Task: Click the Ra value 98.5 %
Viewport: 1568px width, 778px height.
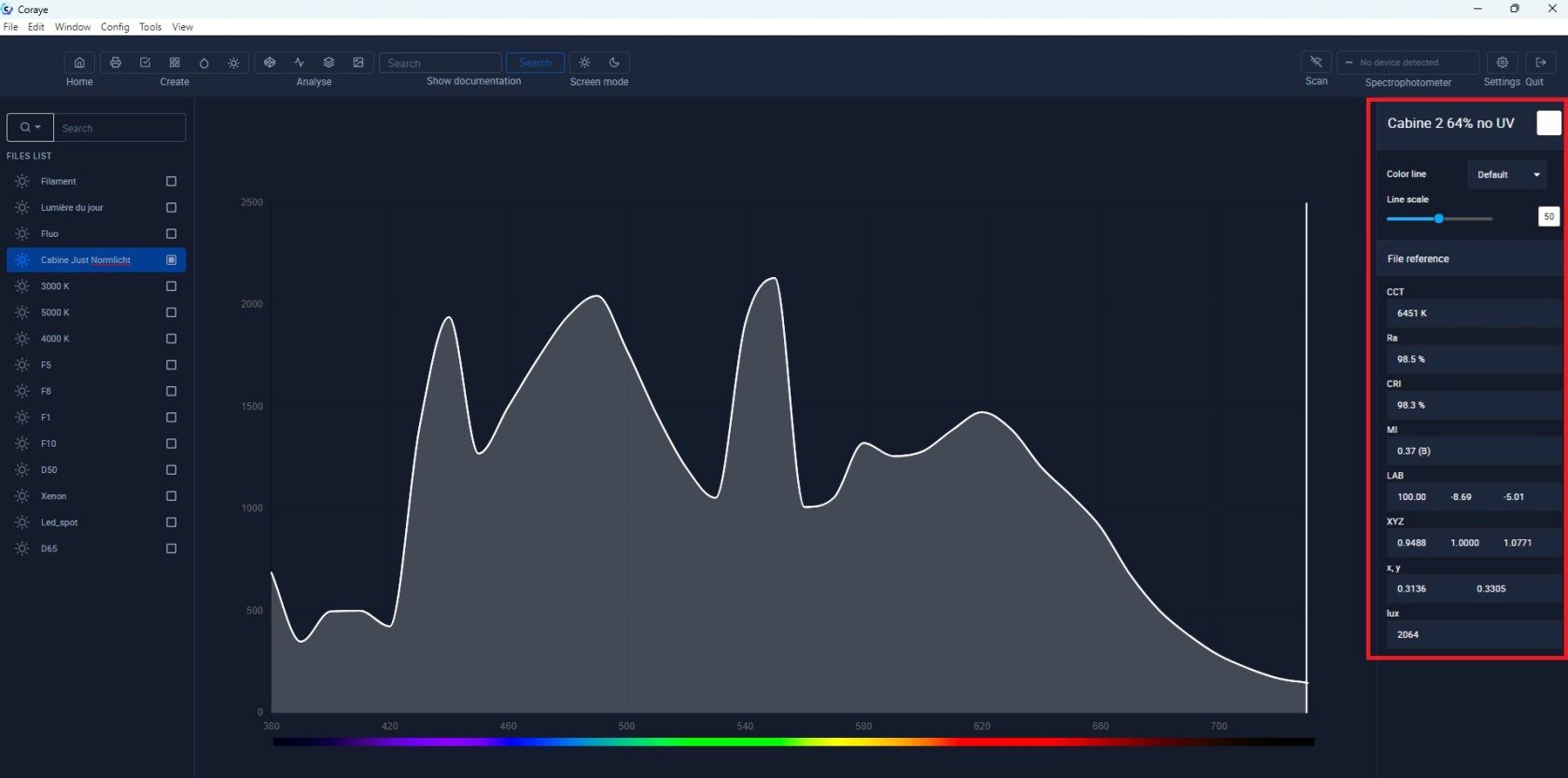Action: point(1473,358)
